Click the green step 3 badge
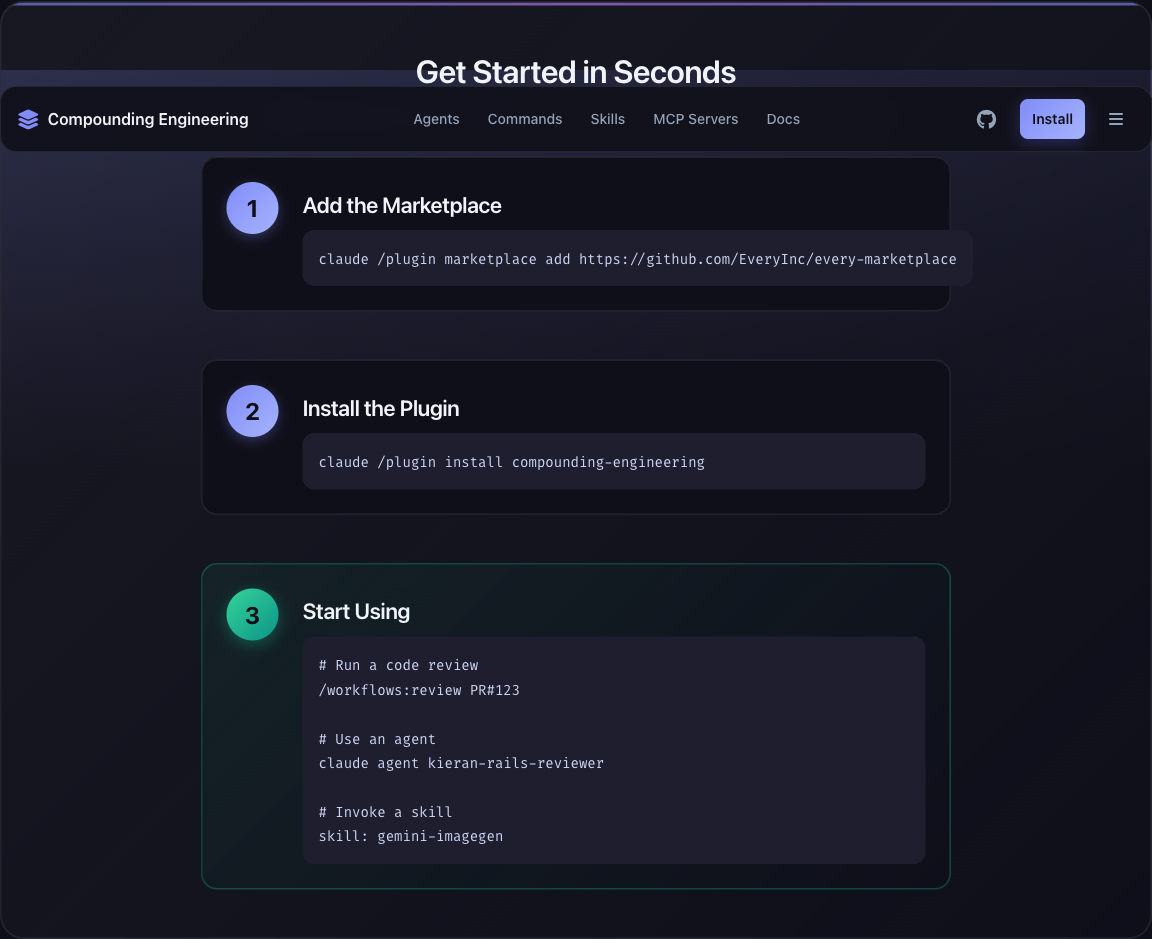Image resolution: width=1152 pixels, height=939 pixels. point(252,615)
